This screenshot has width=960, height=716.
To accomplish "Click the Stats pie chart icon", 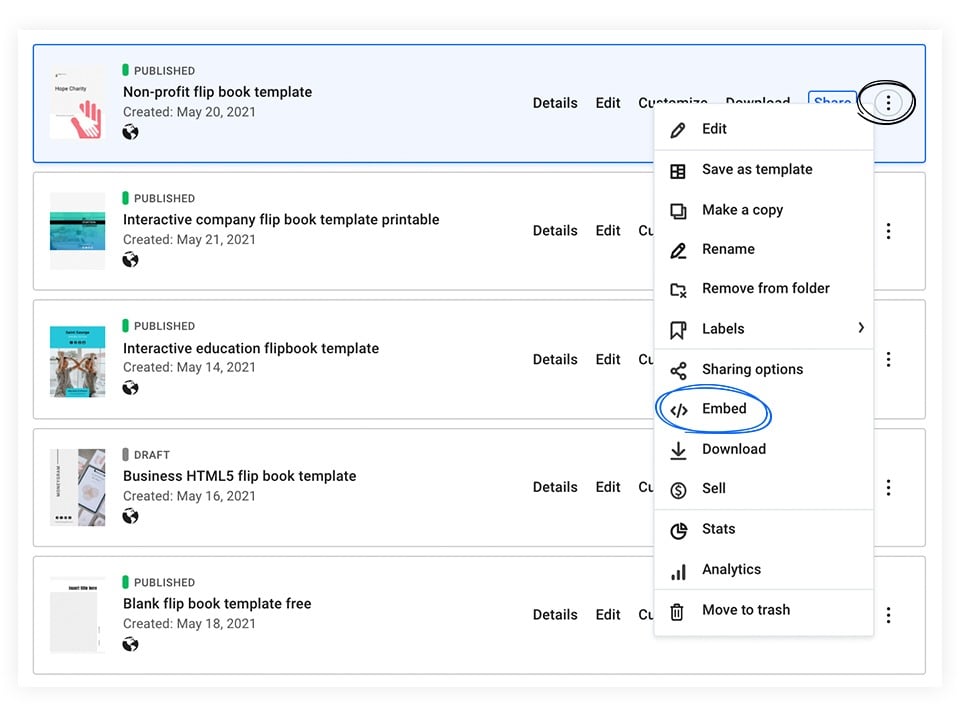I will tap(678, 531).
